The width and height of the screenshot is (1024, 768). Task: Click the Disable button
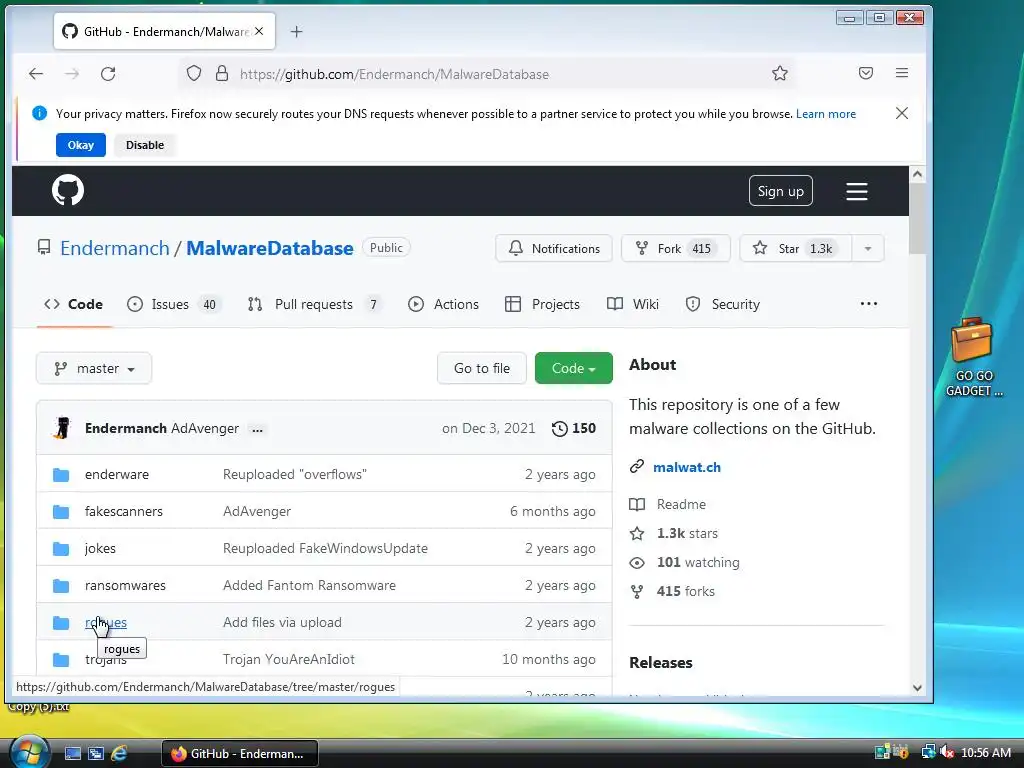(145, 145)
